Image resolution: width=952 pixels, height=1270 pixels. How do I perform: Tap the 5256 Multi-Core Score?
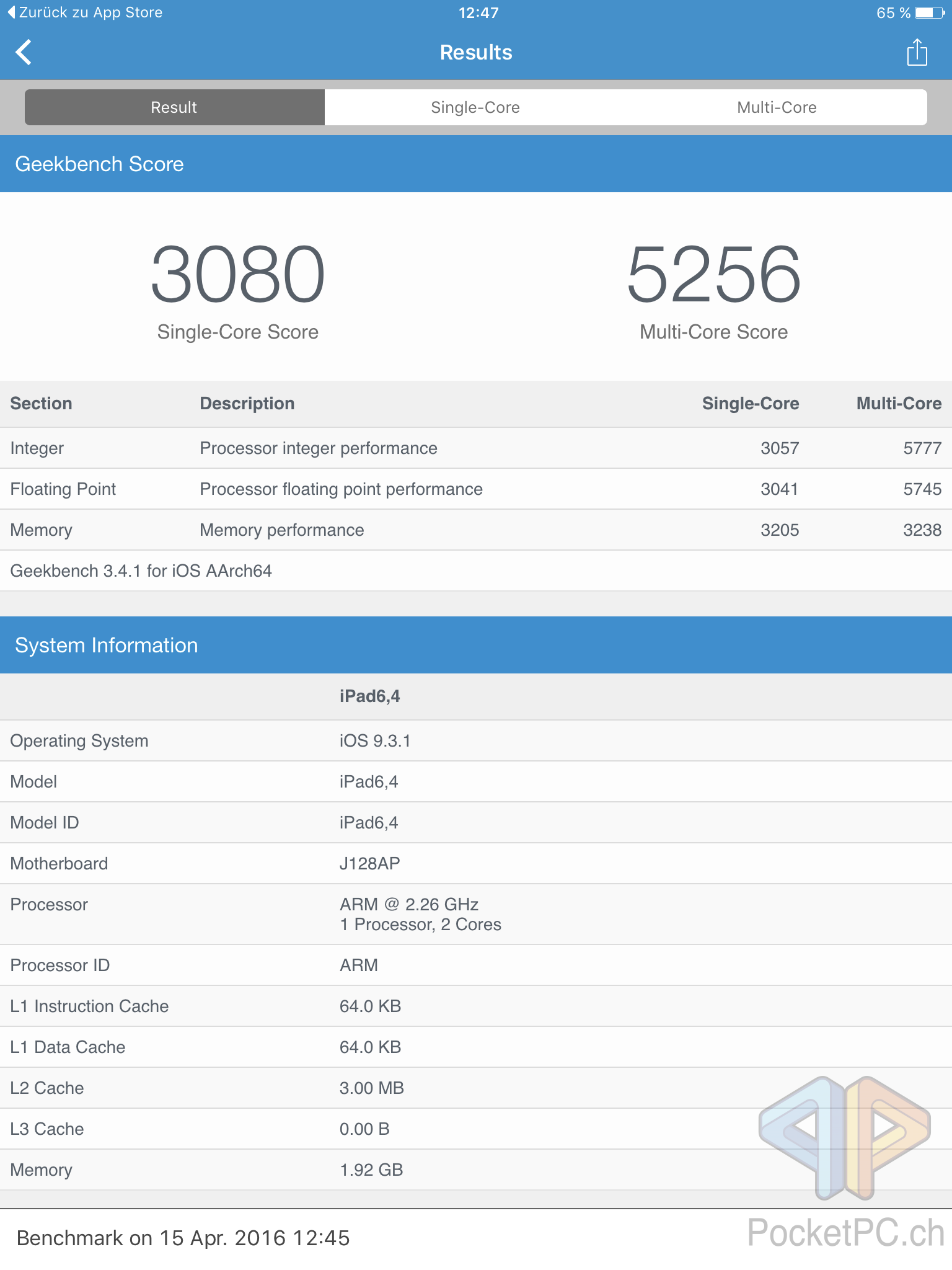click(713, 276)
